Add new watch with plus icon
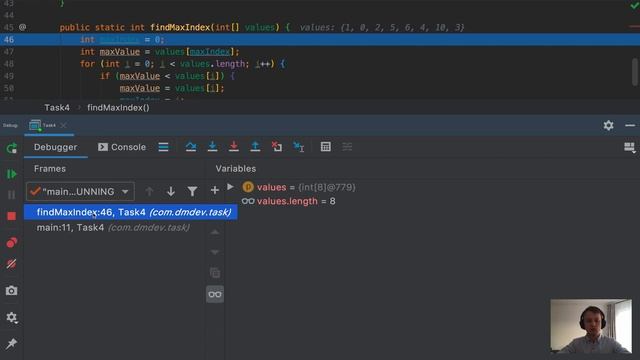This screenshot has height=360, width=640. coord(215,190)
